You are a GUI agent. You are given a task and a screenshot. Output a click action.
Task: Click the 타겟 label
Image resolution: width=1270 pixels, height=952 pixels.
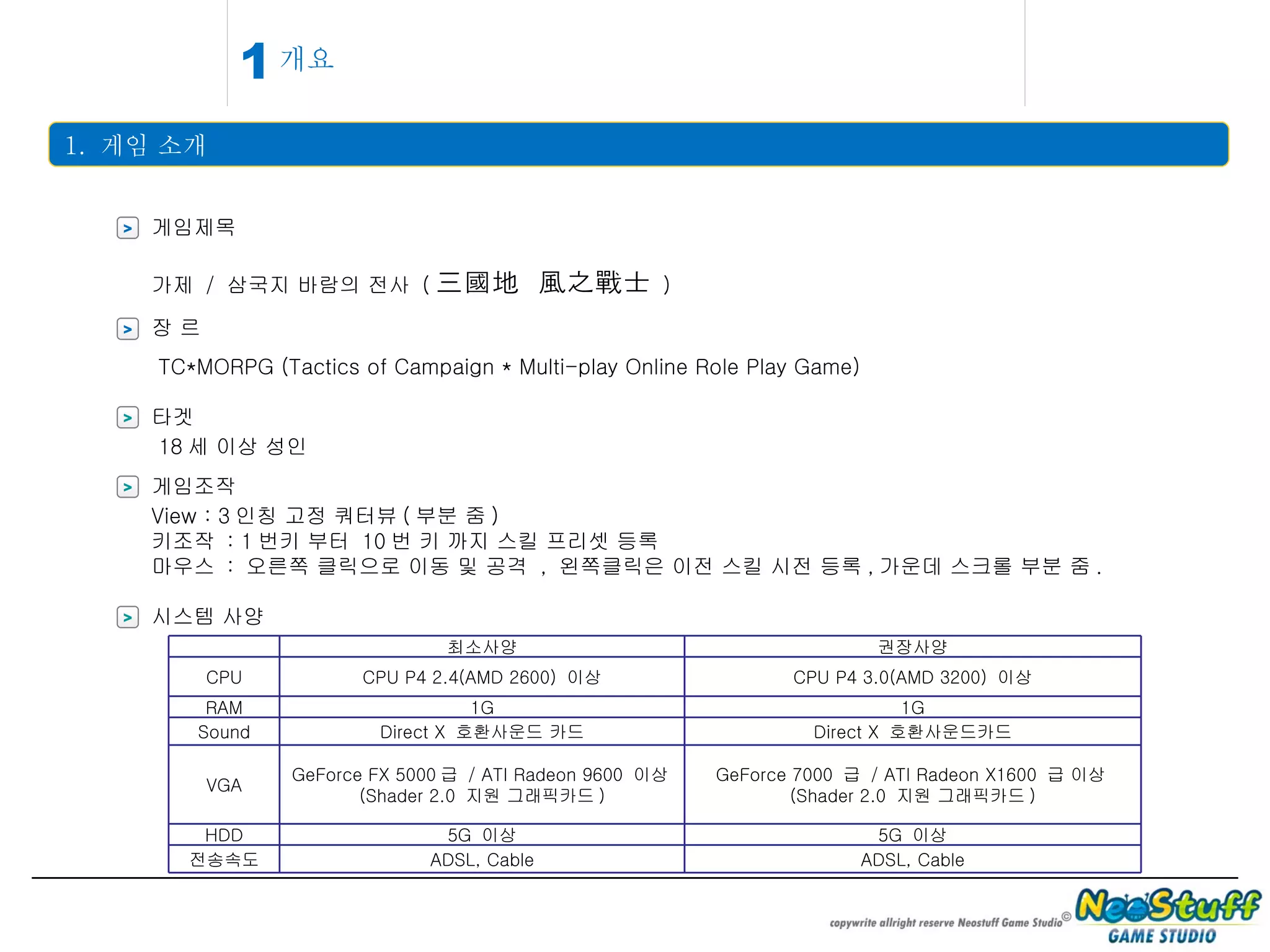(x=172, y=416)
